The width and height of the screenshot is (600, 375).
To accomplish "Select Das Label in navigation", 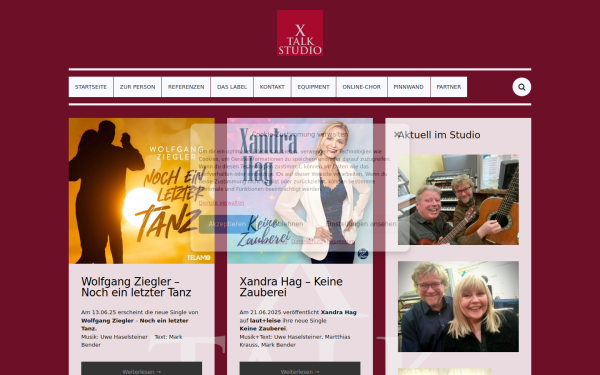I will tap(232, 87).
